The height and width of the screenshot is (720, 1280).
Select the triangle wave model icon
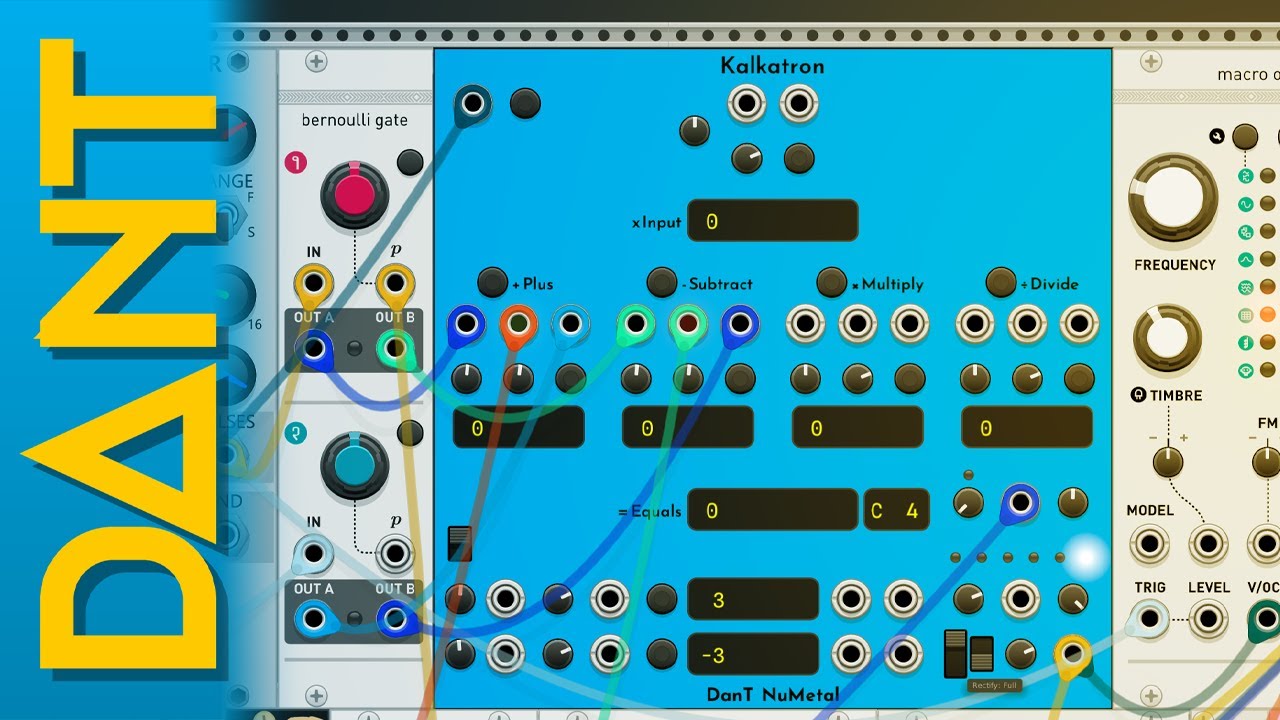[x=1246, y=260]
